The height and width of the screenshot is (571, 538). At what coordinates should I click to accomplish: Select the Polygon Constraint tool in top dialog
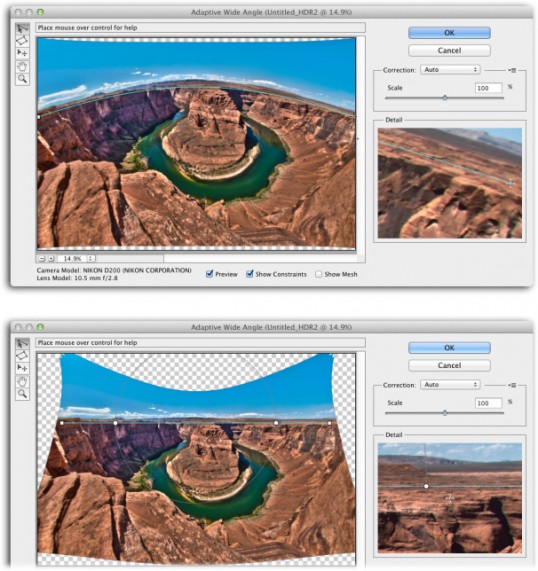tap(22, 41)
